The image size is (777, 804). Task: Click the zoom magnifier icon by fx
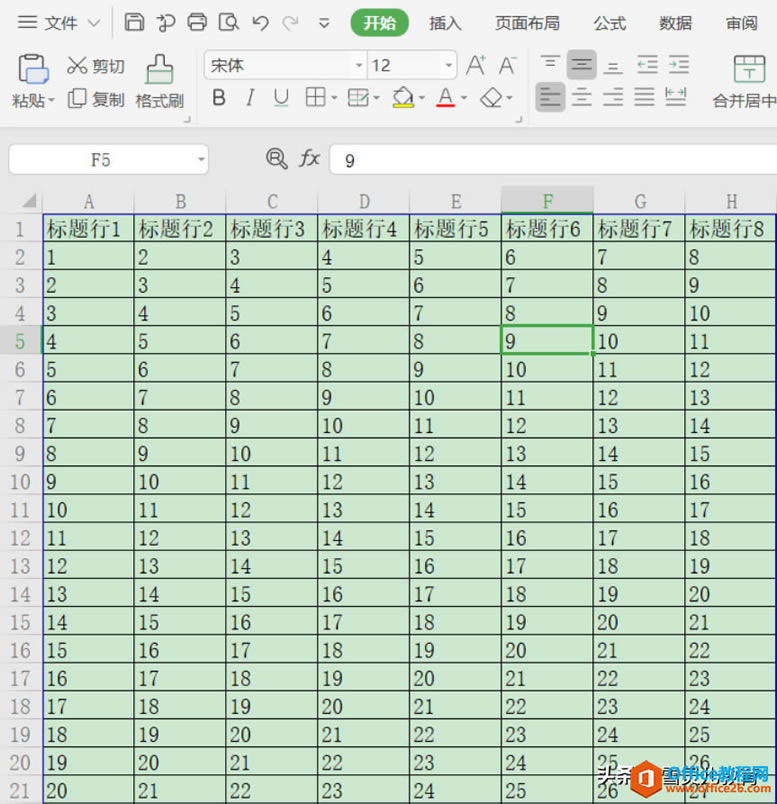click(276, 158)
